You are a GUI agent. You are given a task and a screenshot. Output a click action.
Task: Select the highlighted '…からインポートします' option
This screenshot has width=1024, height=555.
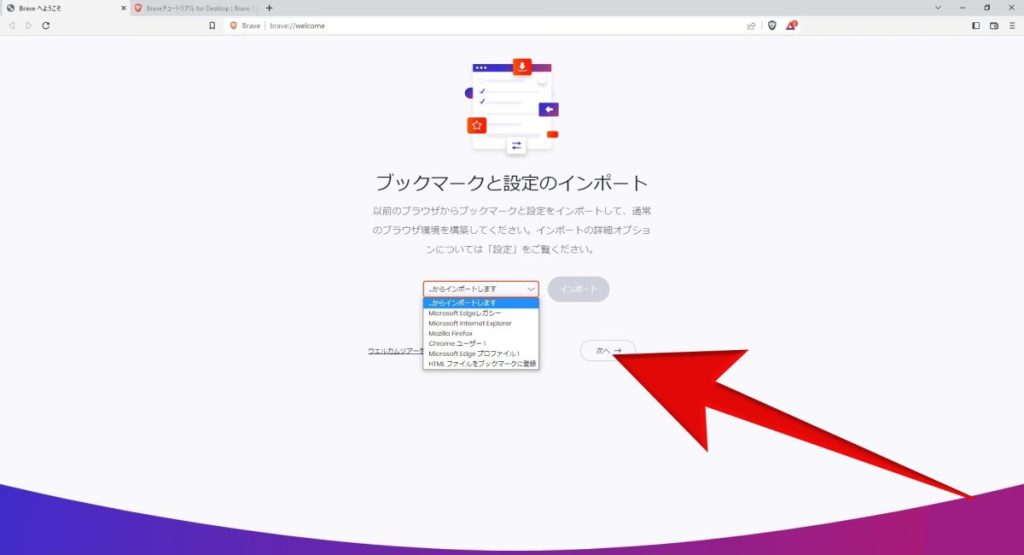click(x=481, y=303)
